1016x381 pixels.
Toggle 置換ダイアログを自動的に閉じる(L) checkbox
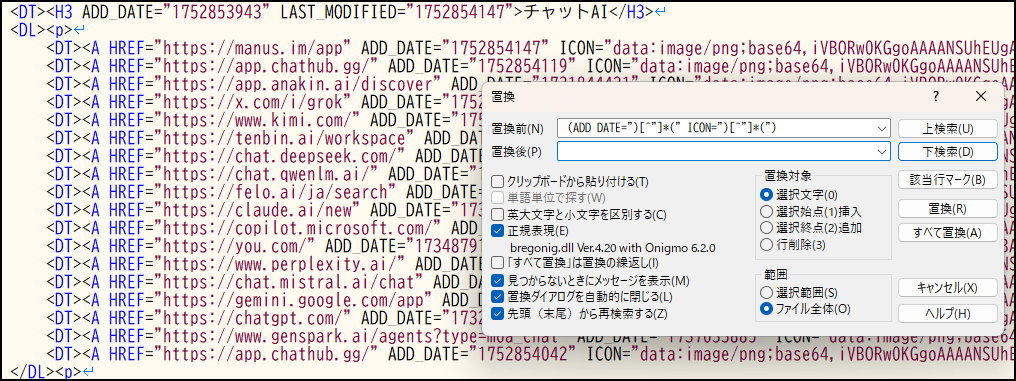498,297
